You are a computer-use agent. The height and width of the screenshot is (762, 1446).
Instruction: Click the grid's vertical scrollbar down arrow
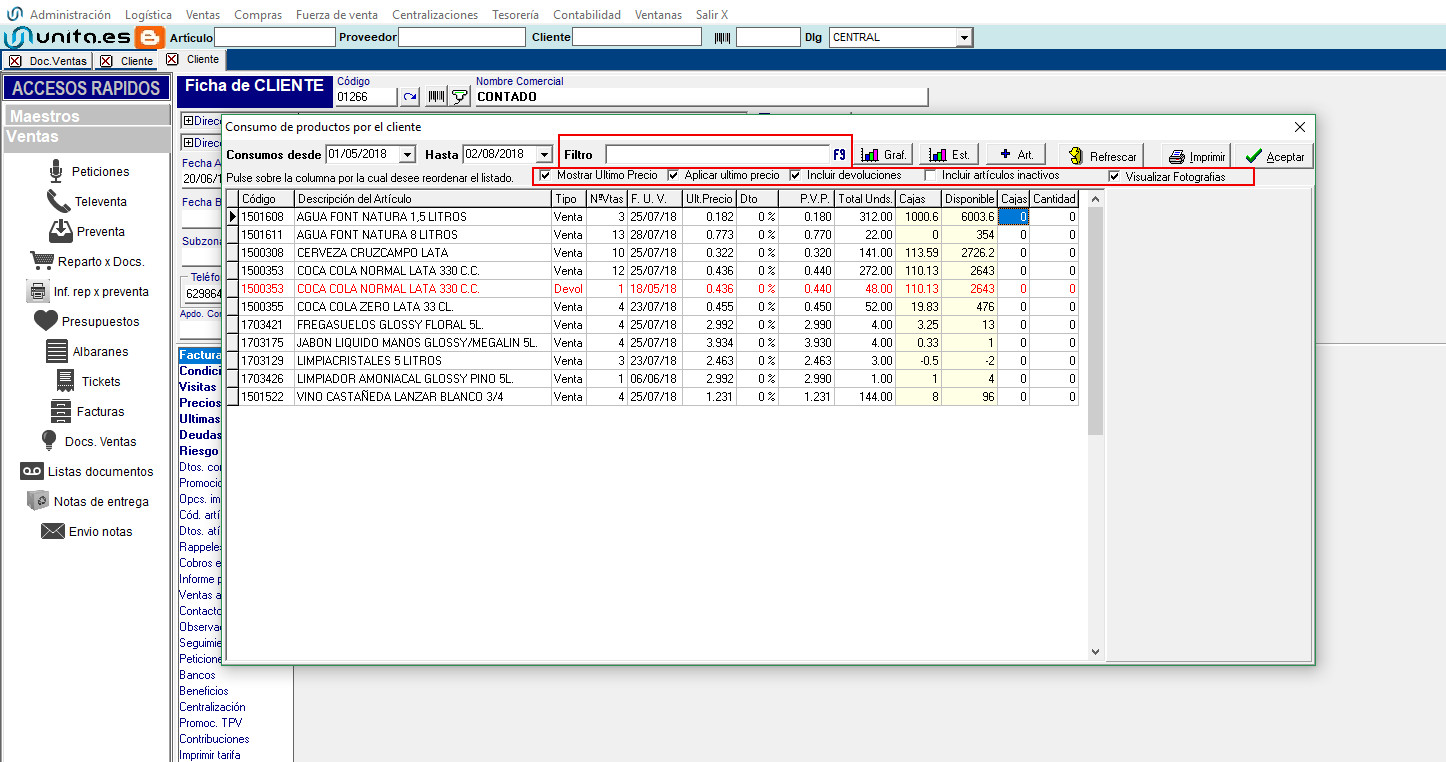point(1095,652)
